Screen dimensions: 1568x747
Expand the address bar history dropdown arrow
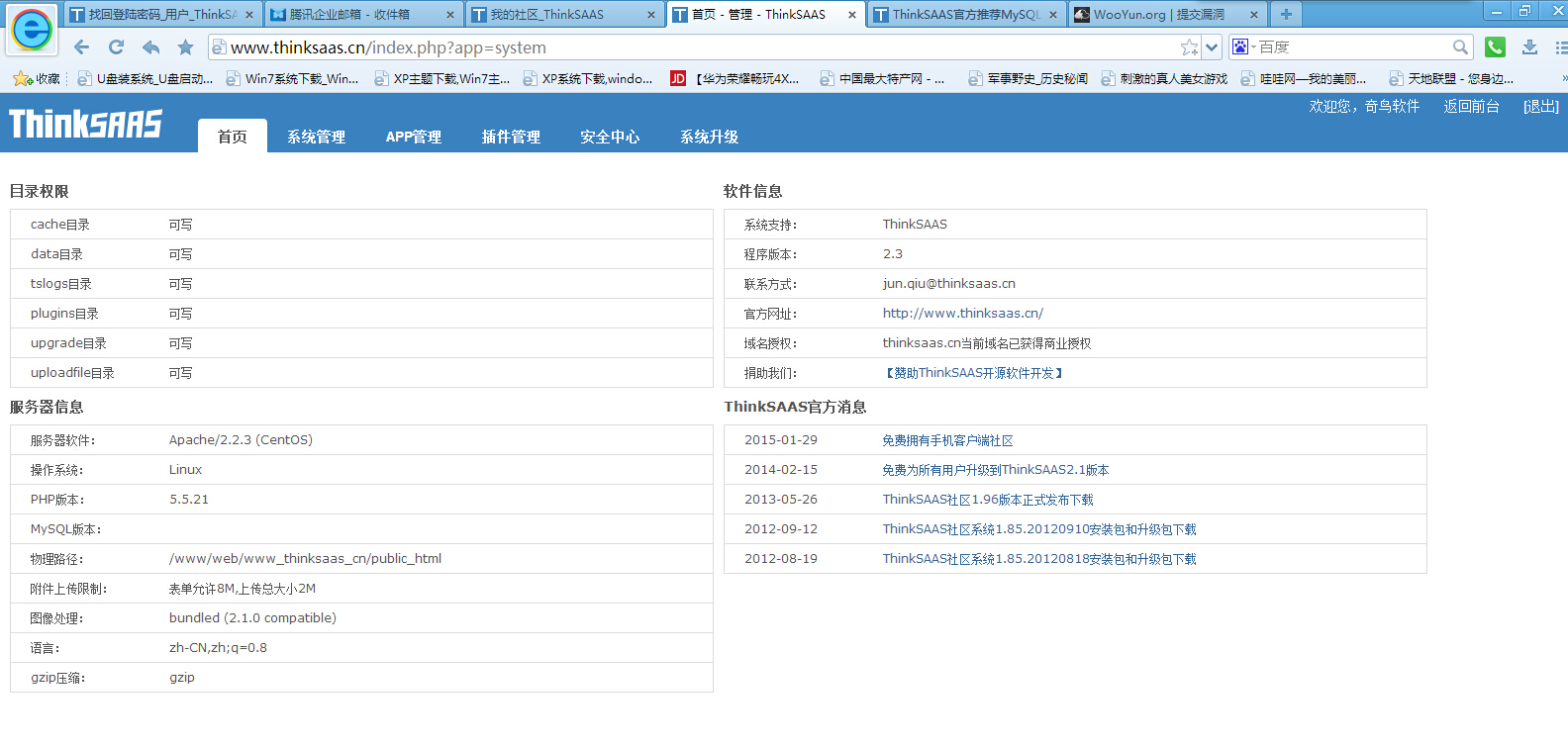[x=1212, y=47]
